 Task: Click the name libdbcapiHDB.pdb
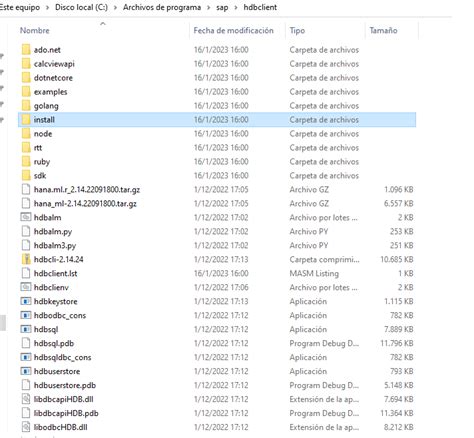coord(66,413)
